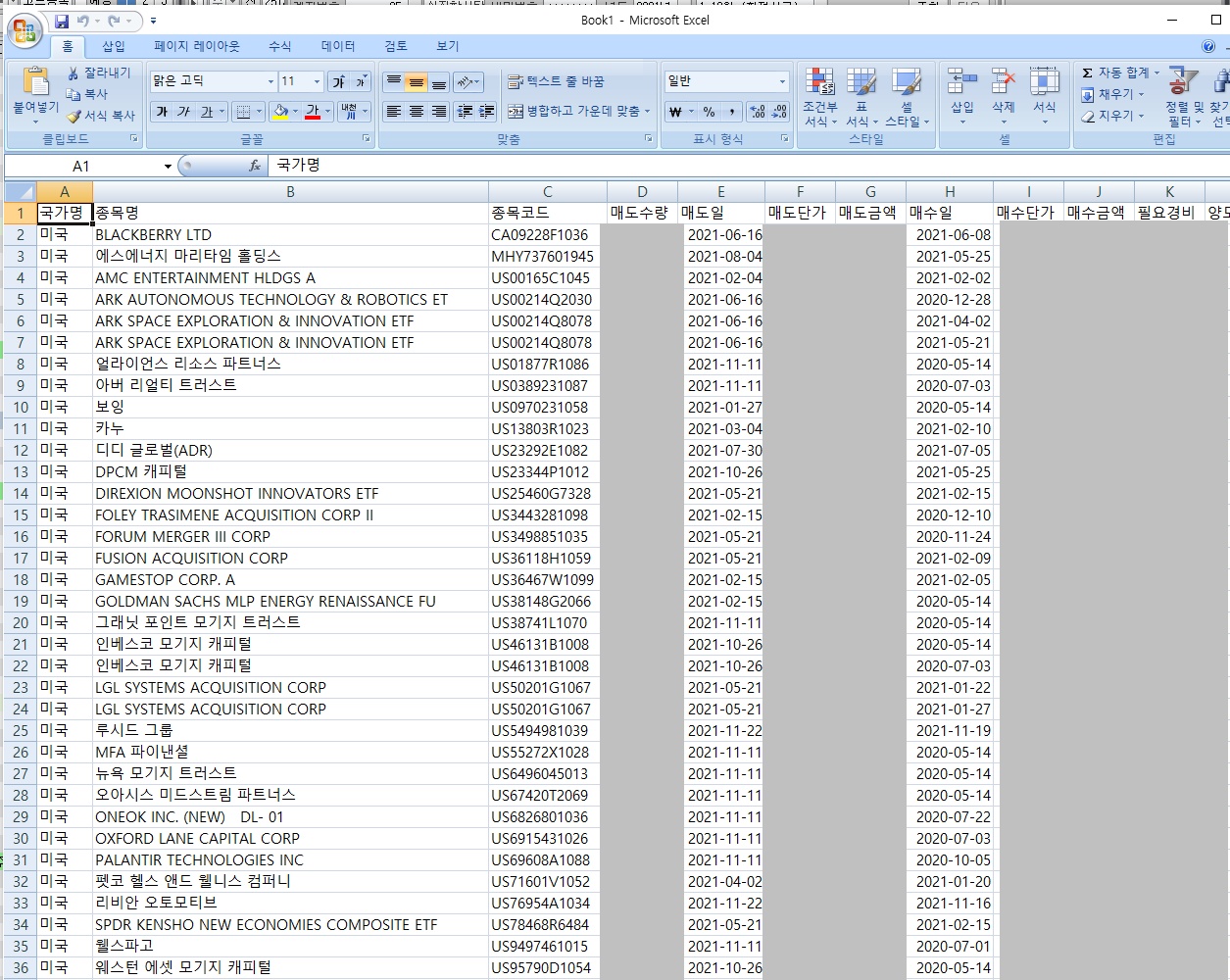Decrease the cell indent
The width and height of the screenshot is (1230, 980).
click(465, 112)
